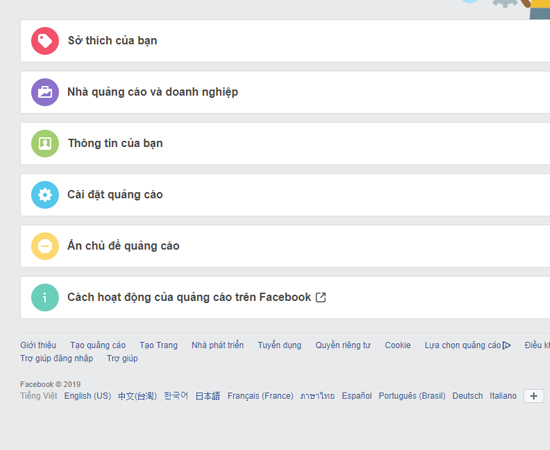Click the teal info icon
The image size is (550, 450).
click(x=45, y=297)
